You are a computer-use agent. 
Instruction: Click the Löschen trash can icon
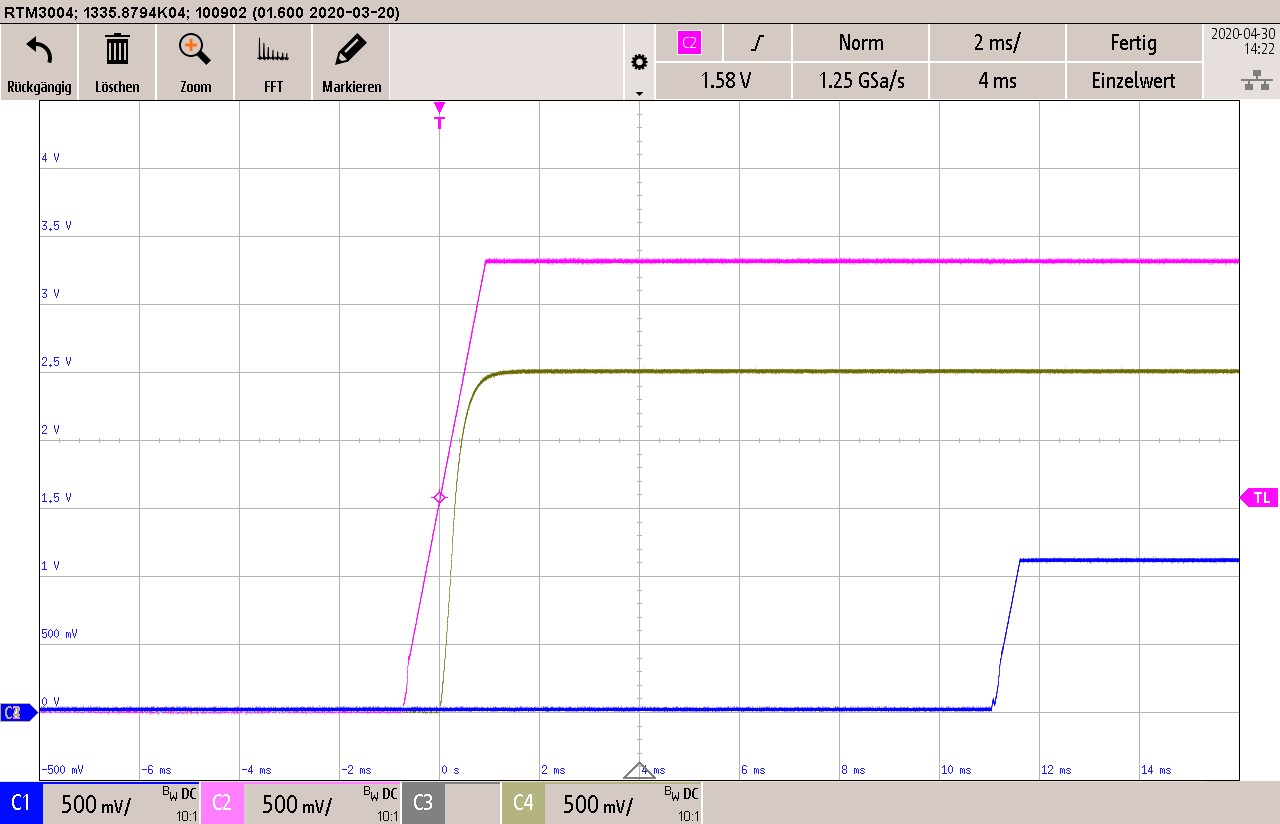point(117,49)
